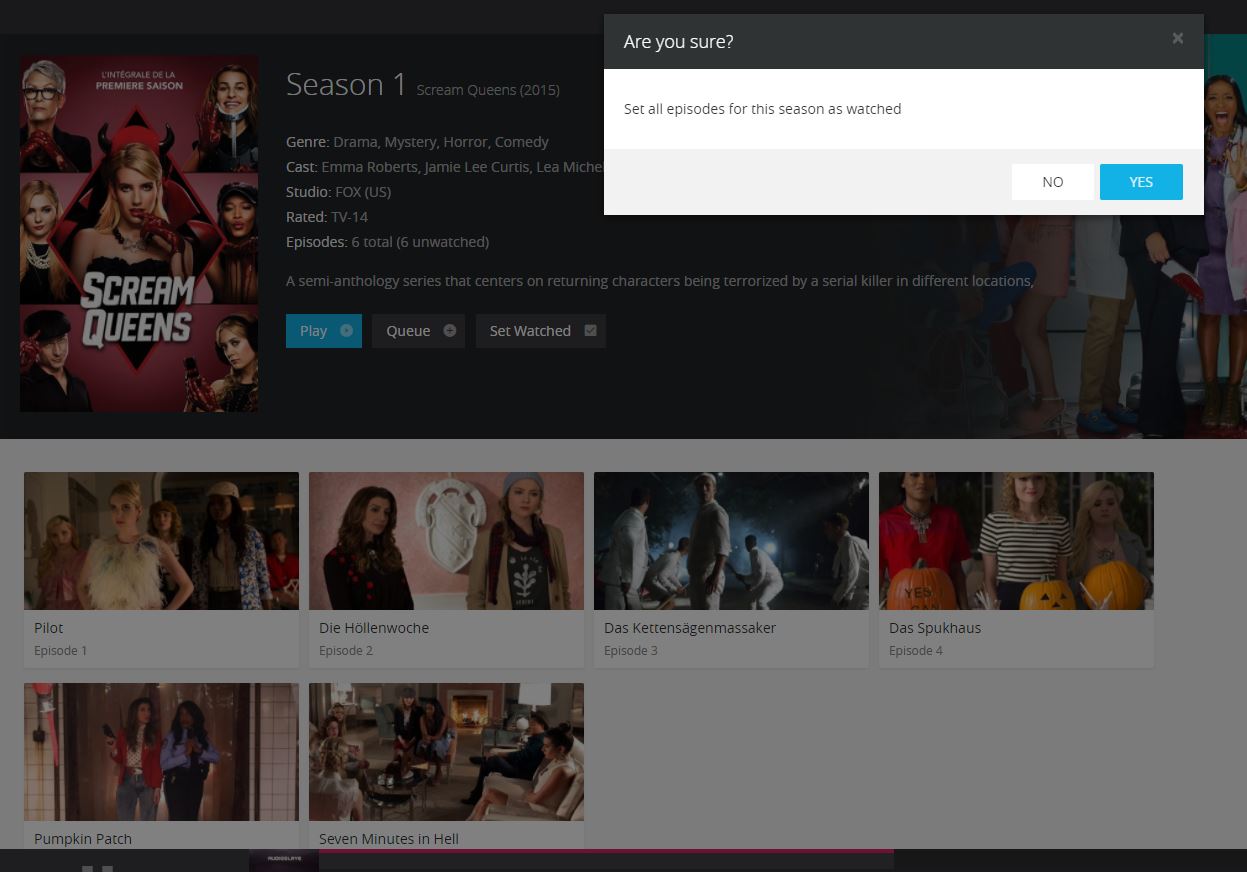Click the '6 total (6 unwatched)' episodes text

point(420,242)
